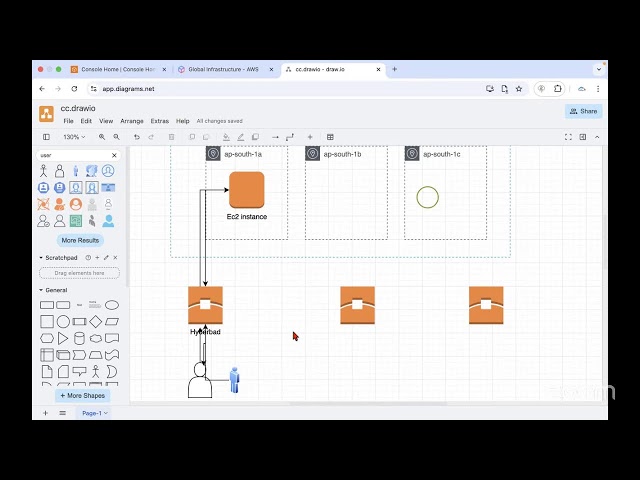Click the Scratchpad add plus icon
Screen dimensions: 640x480
coord(97,258)
